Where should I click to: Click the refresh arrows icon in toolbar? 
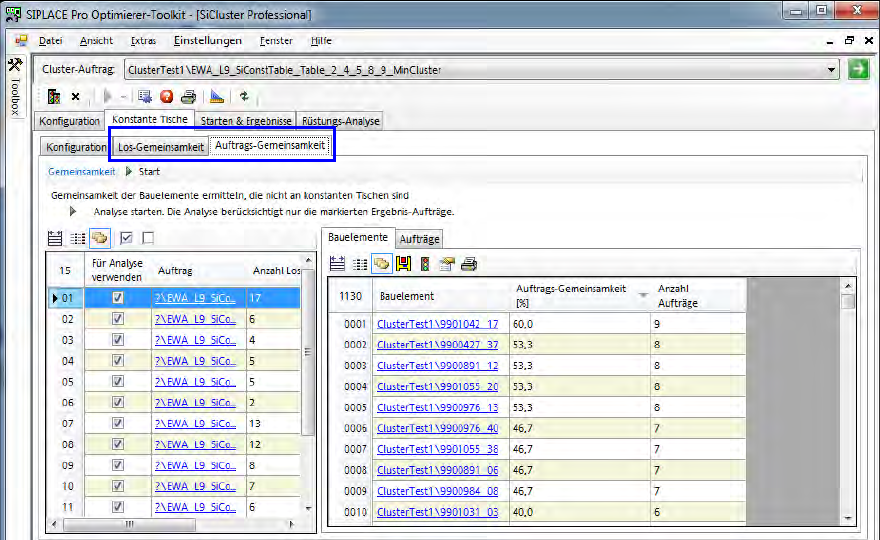click(x=243, y=97)
